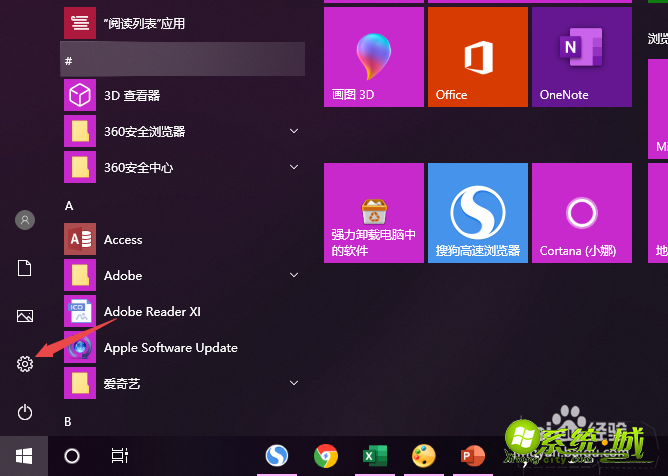Launch Chrome from taskbar
Viewport: 668px width, 476px height.
coord(326,456)
